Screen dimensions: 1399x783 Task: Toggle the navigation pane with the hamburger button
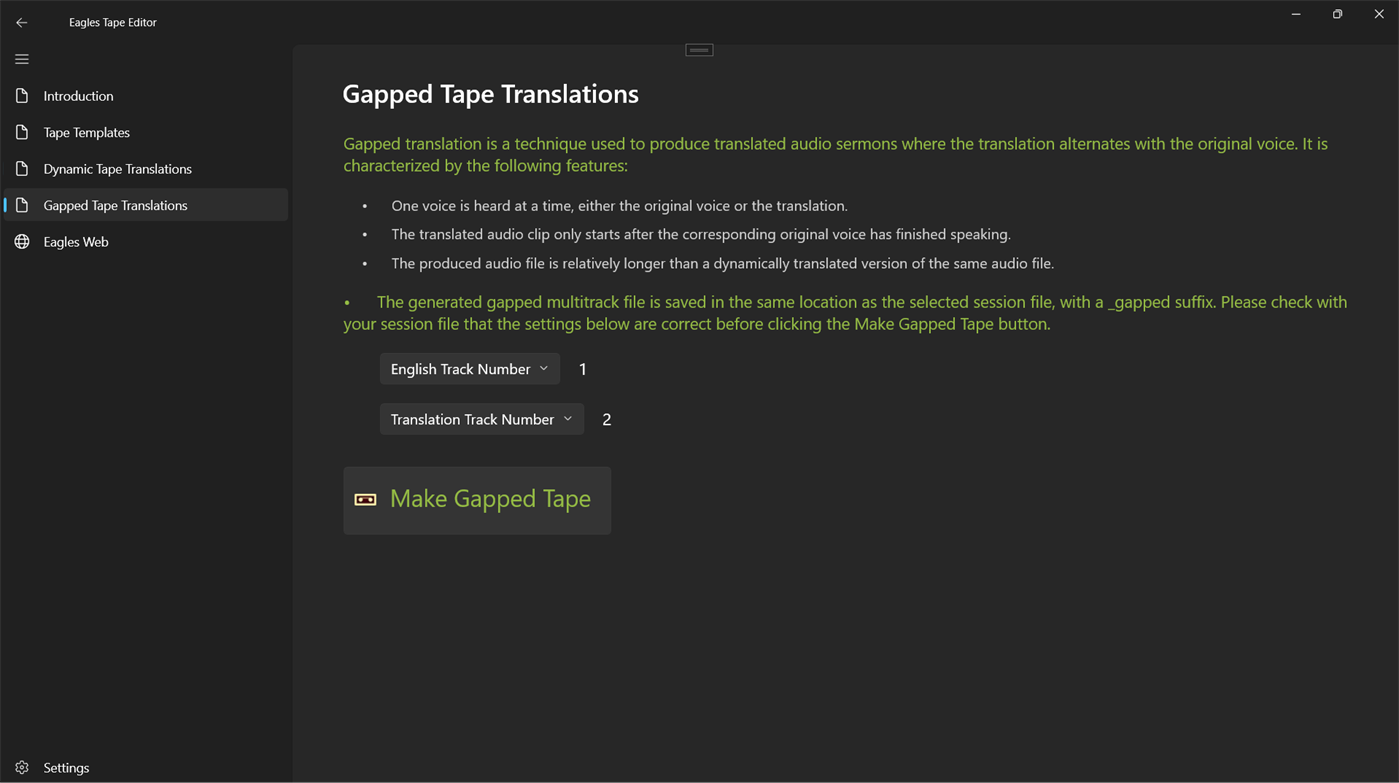tap(21, 59)
